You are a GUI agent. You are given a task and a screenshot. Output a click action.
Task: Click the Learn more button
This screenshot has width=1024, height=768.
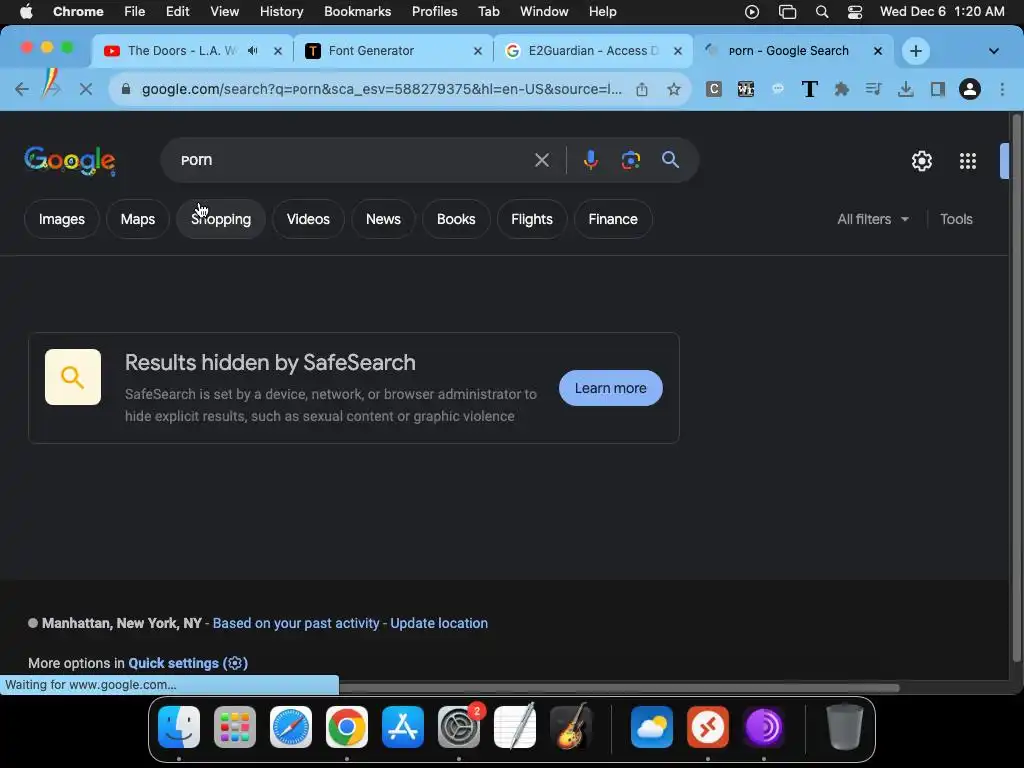611,388
